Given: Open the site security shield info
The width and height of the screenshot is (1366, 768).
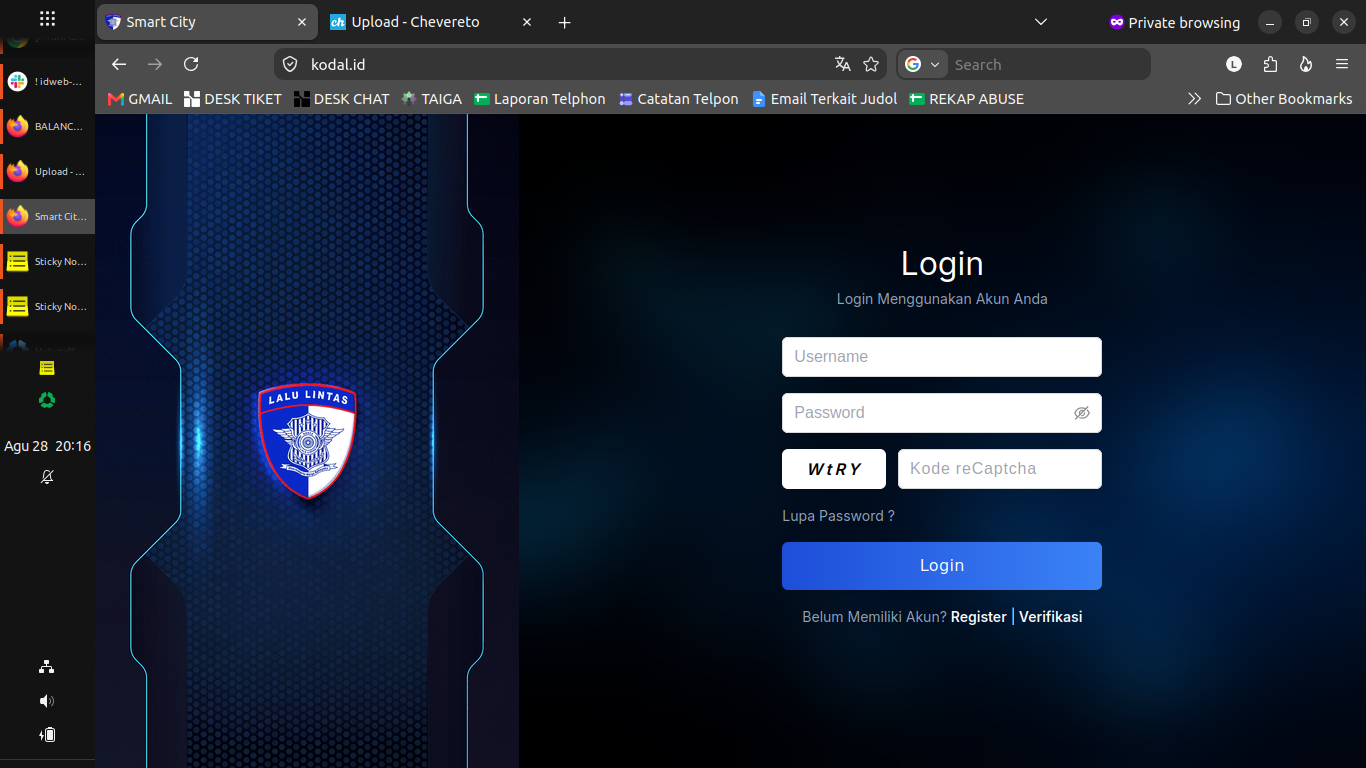Looking at the screenshot, I should [290, 64].
